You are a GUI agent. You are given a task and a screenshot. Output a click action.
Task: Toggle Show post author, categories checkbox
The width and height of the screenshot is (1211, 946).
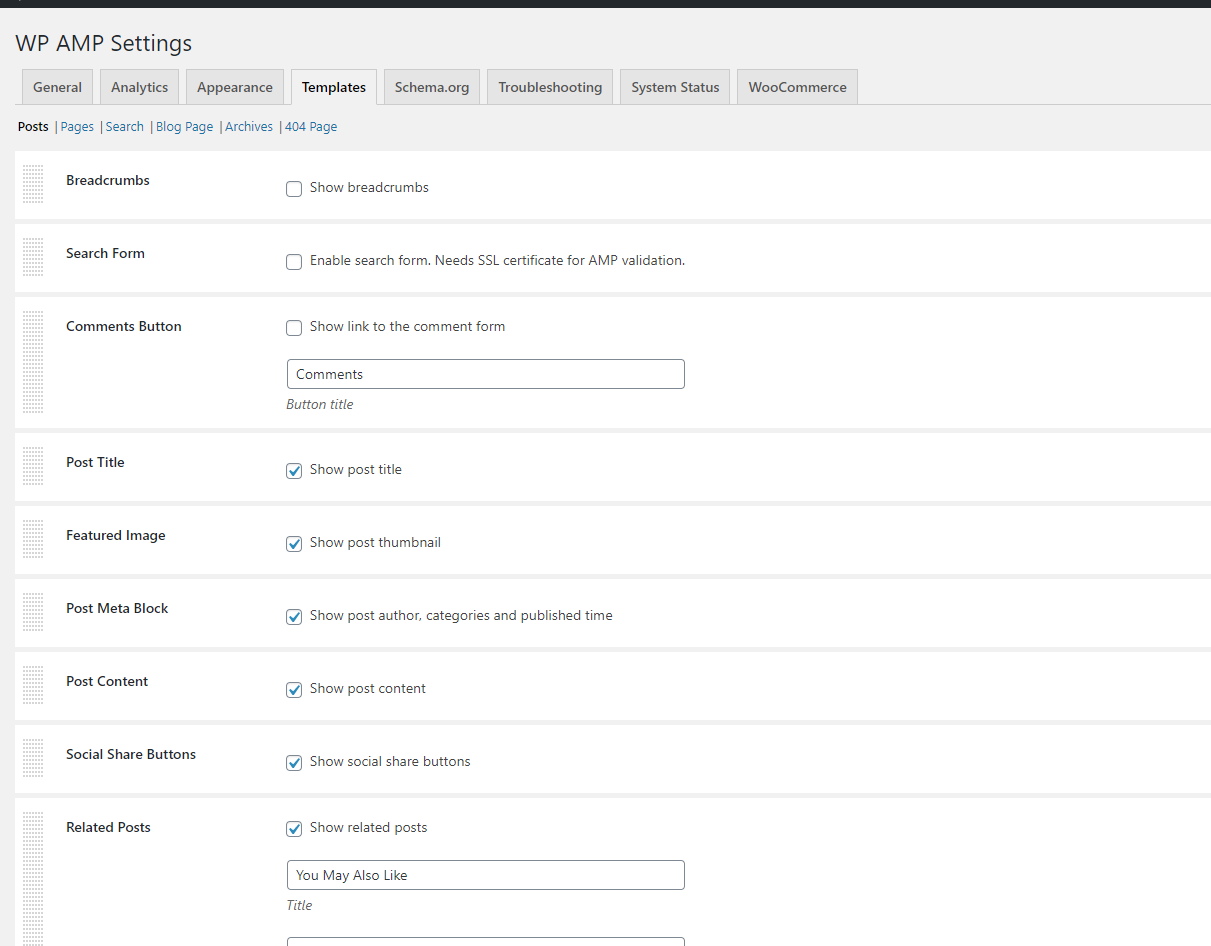click(x=294, y=617)
